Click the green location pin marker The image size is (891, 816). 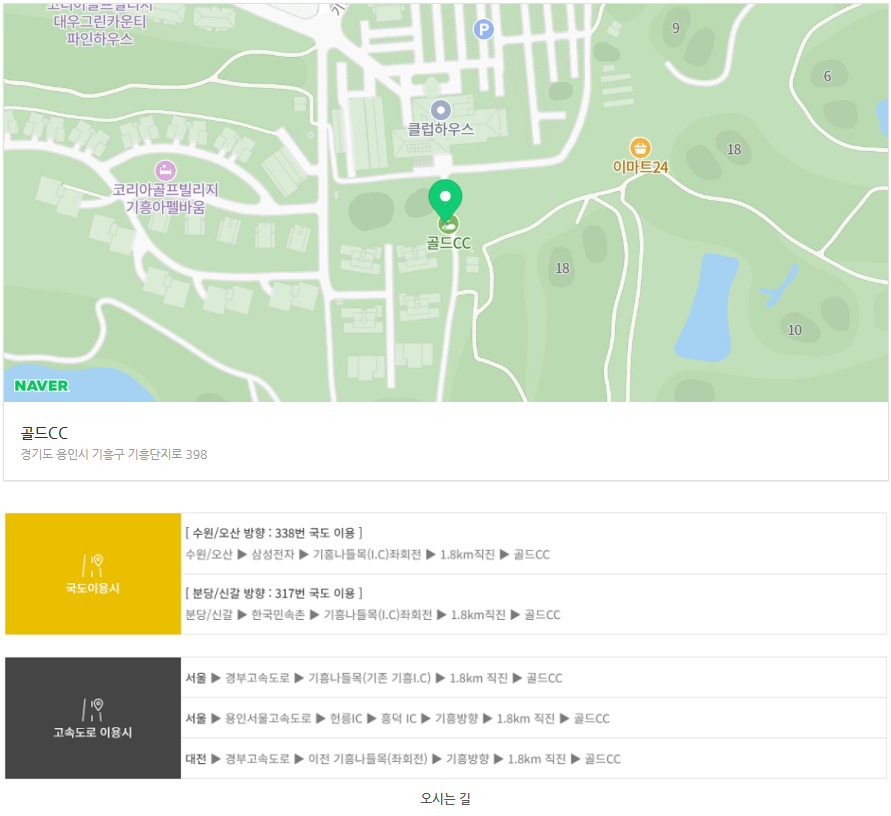click(446, 199)
